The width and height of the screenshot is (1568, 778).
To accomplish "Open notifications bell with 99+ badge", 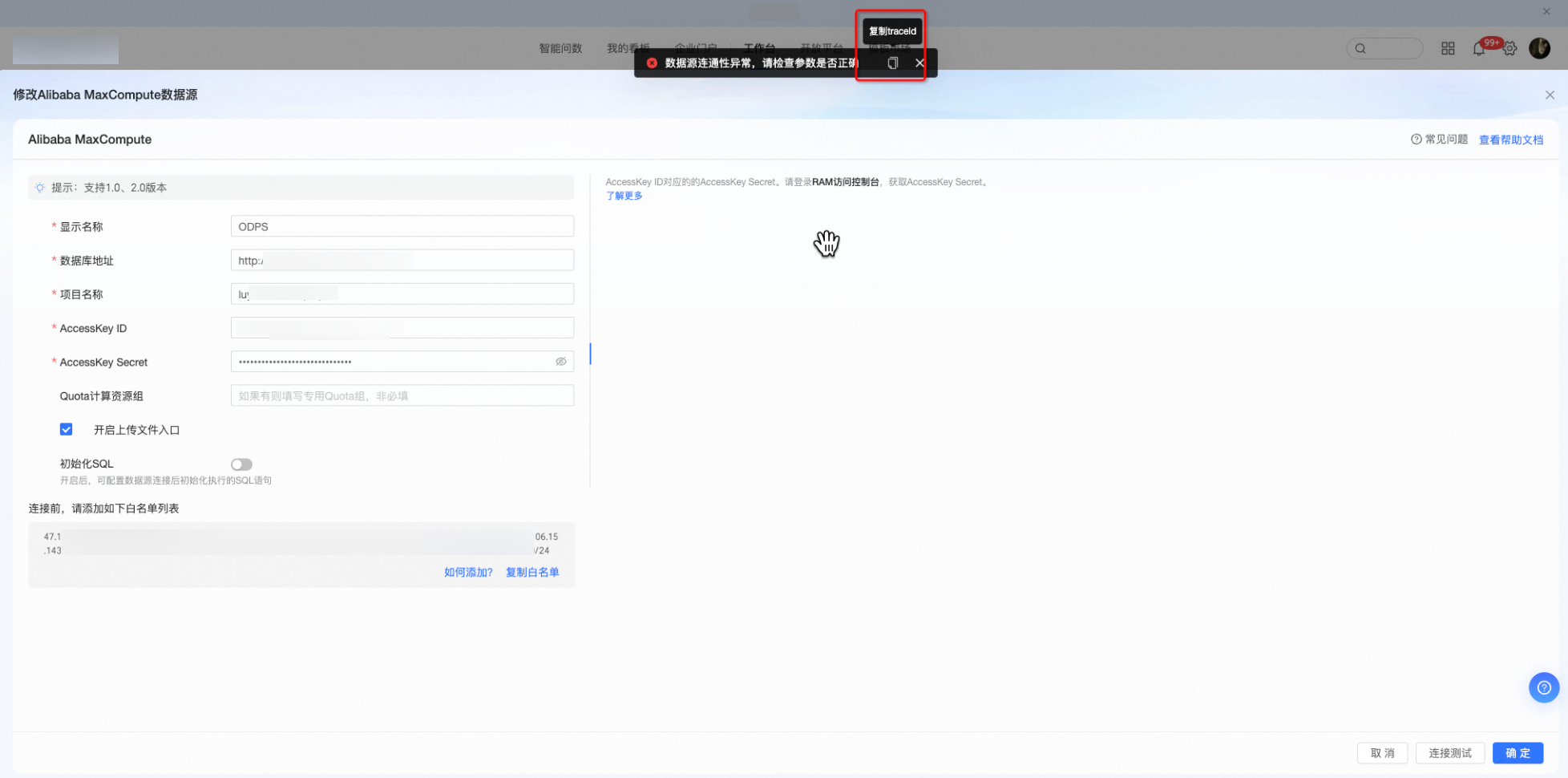I will point(1479,49).
